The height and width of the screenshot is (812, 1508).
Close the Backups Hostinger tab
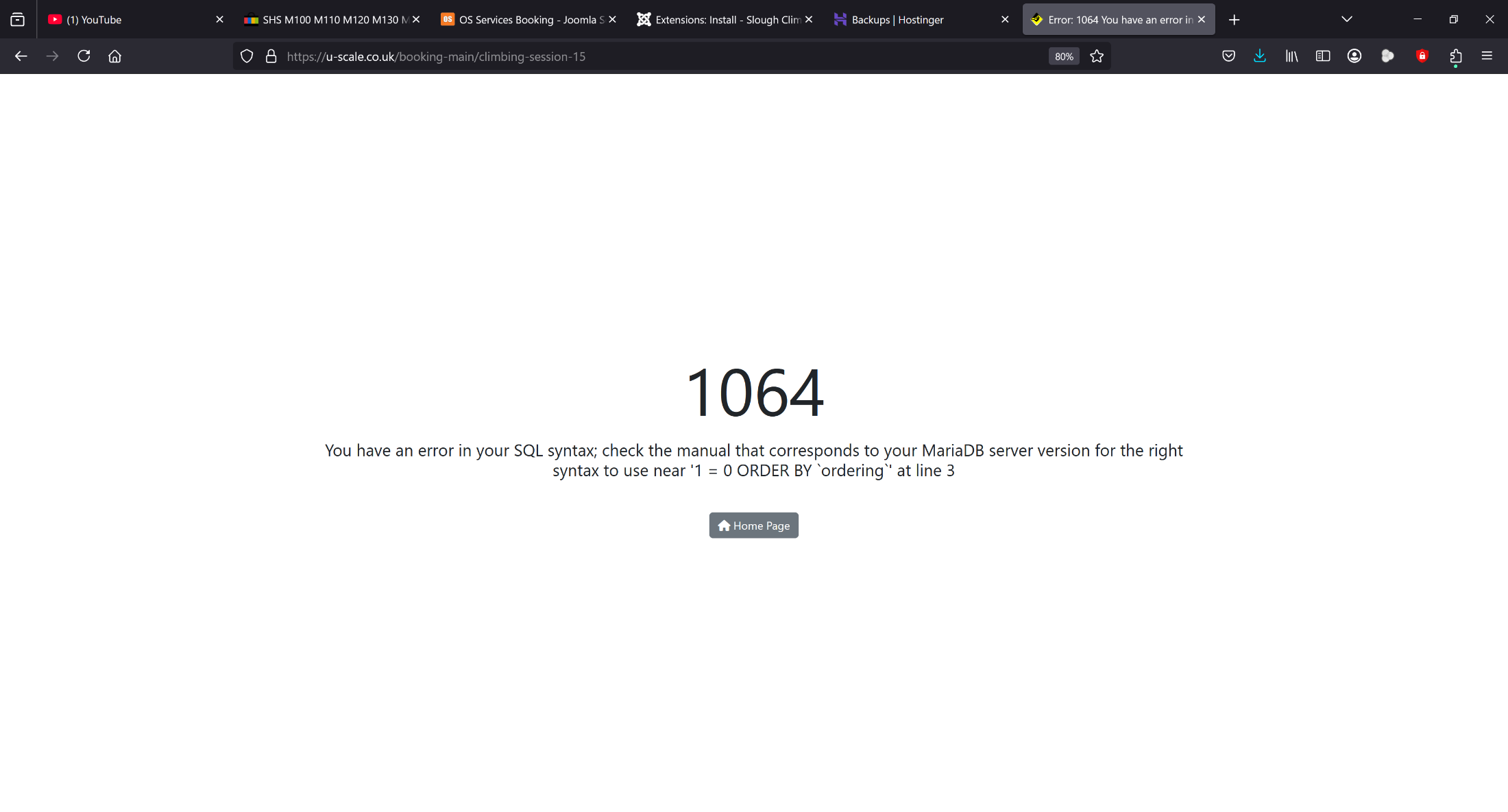point(1005,20)
